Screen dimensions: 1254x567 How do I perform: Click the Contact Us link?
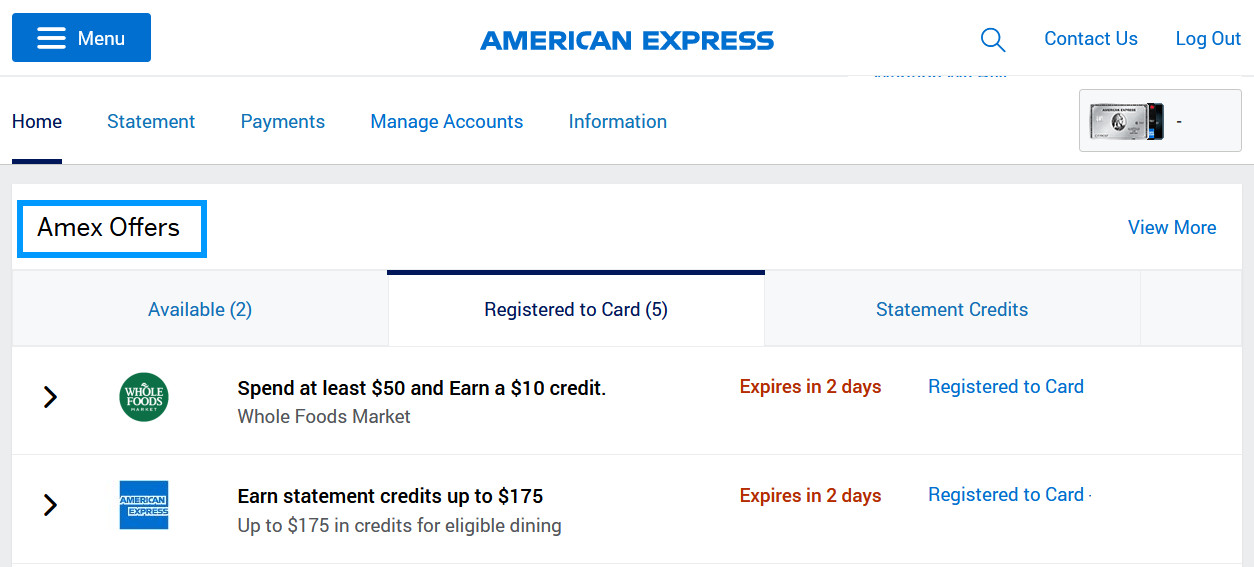coord(1091,39)
